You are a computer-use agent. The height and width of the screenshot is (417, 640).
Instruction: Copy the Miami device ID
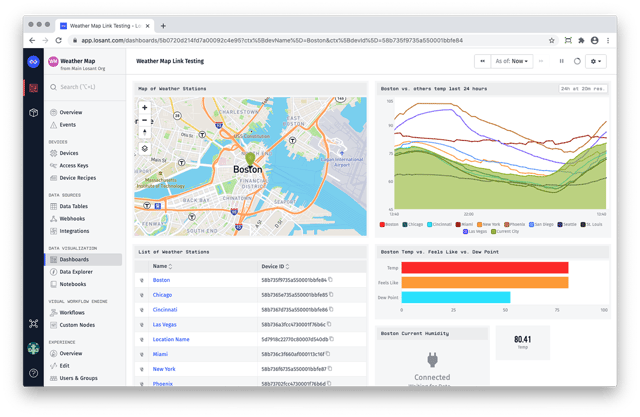[x=328, y=354]
